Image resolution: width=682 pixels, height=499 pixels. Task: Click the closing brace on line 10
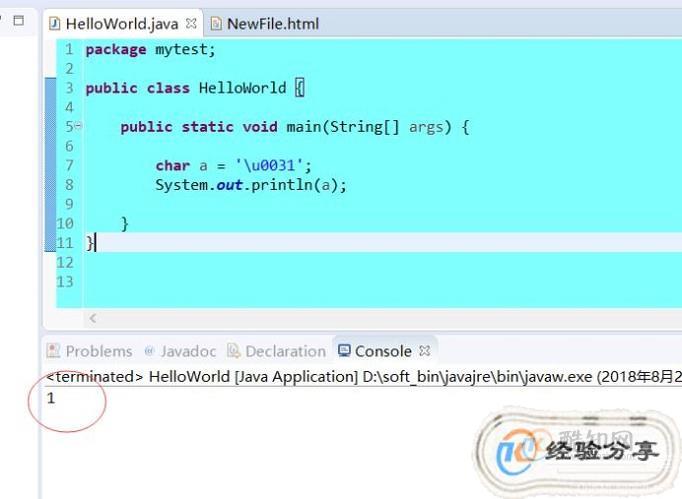click(x=125, y=224)
